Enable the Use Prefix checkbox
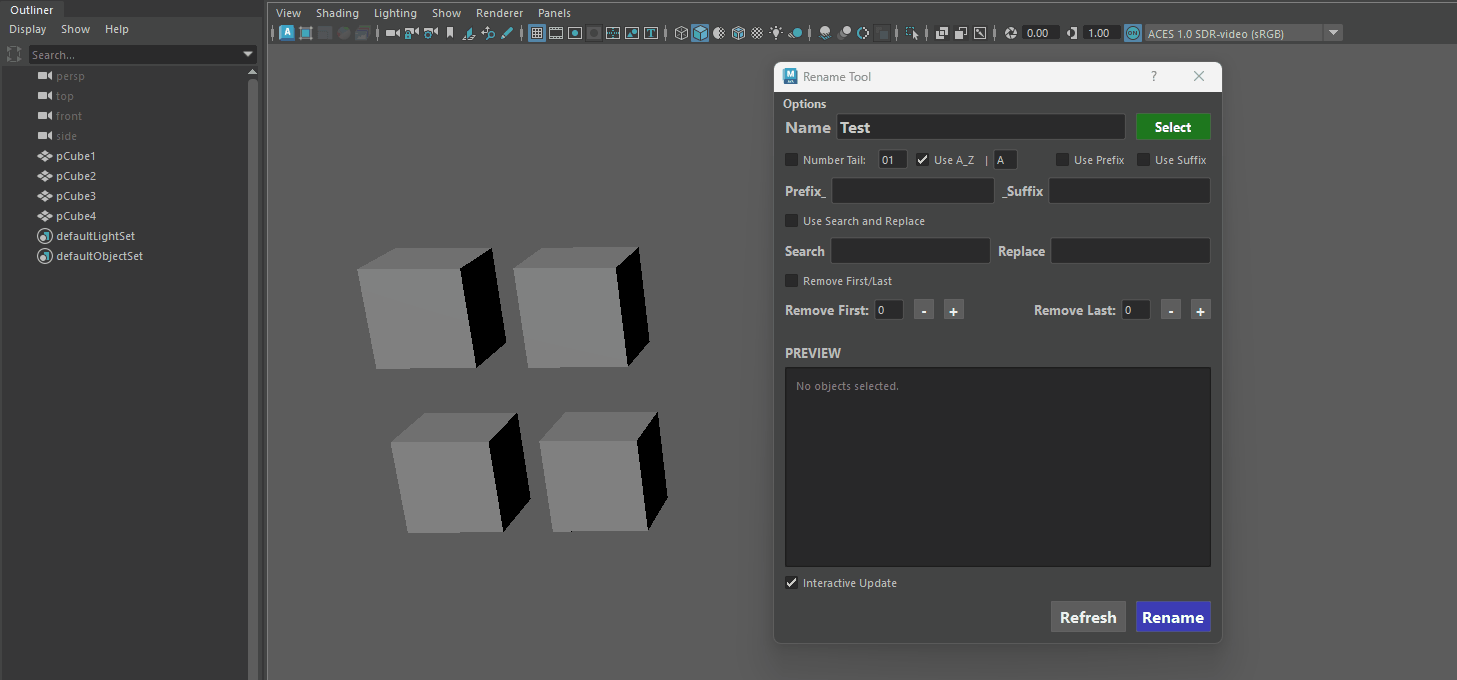This screenshot has width=1457, height=680. tap(1063, 160)
